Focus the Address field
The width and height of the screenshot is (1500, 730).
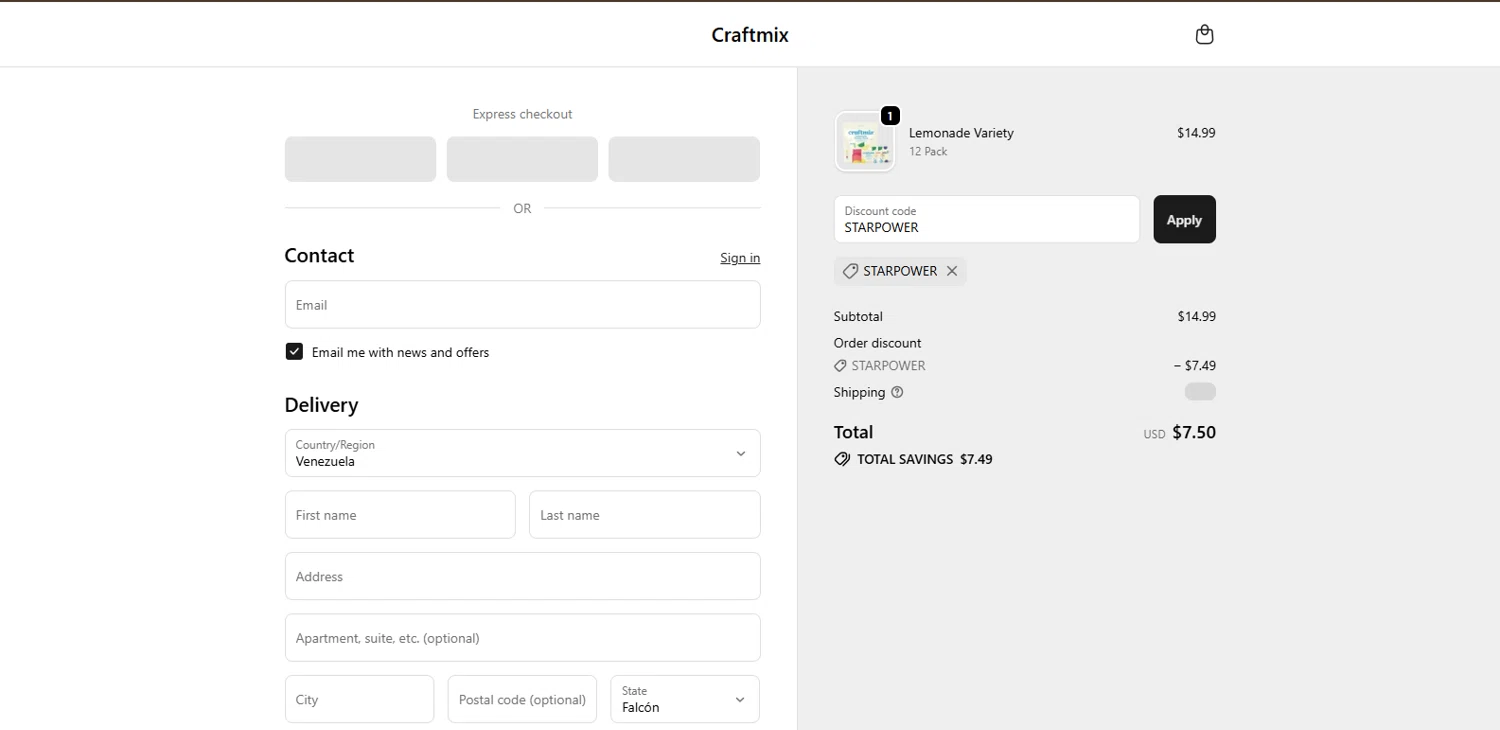522,576
